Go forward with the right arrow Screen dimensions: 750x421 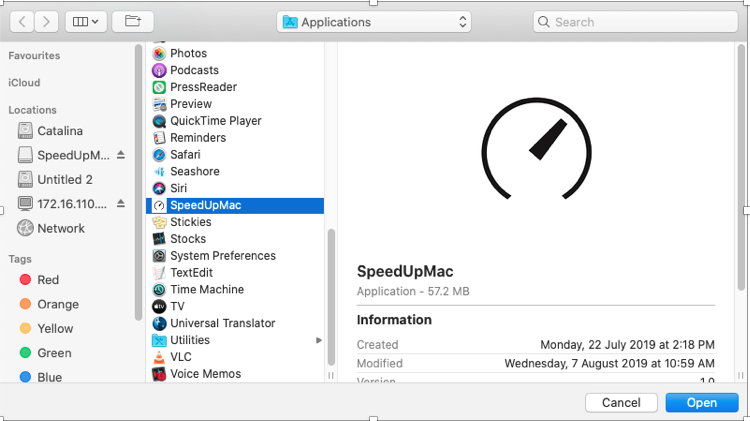click(x=46, y=22)
